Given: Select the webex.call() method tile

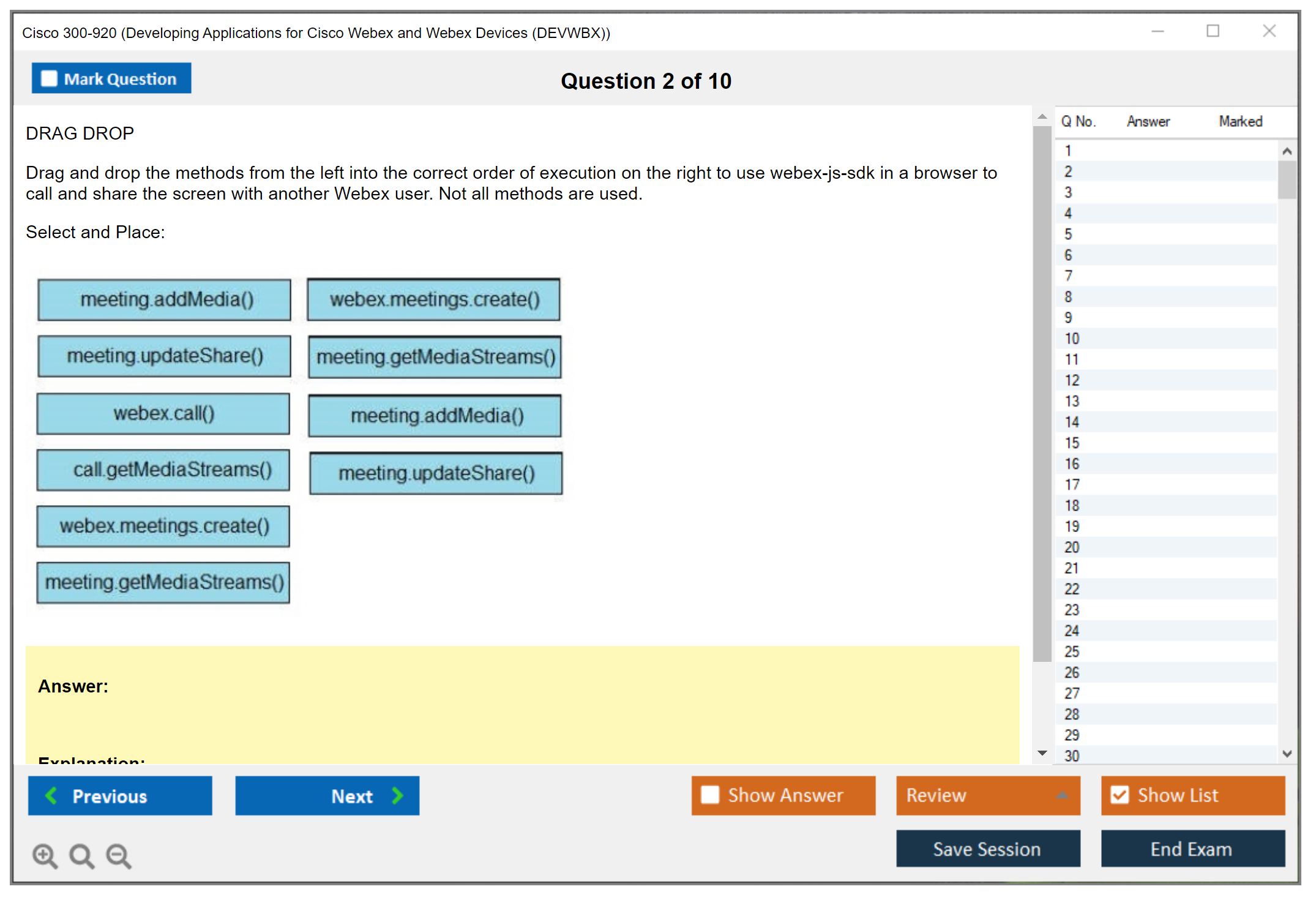Looking at the screenshot, I should (163, 414).
